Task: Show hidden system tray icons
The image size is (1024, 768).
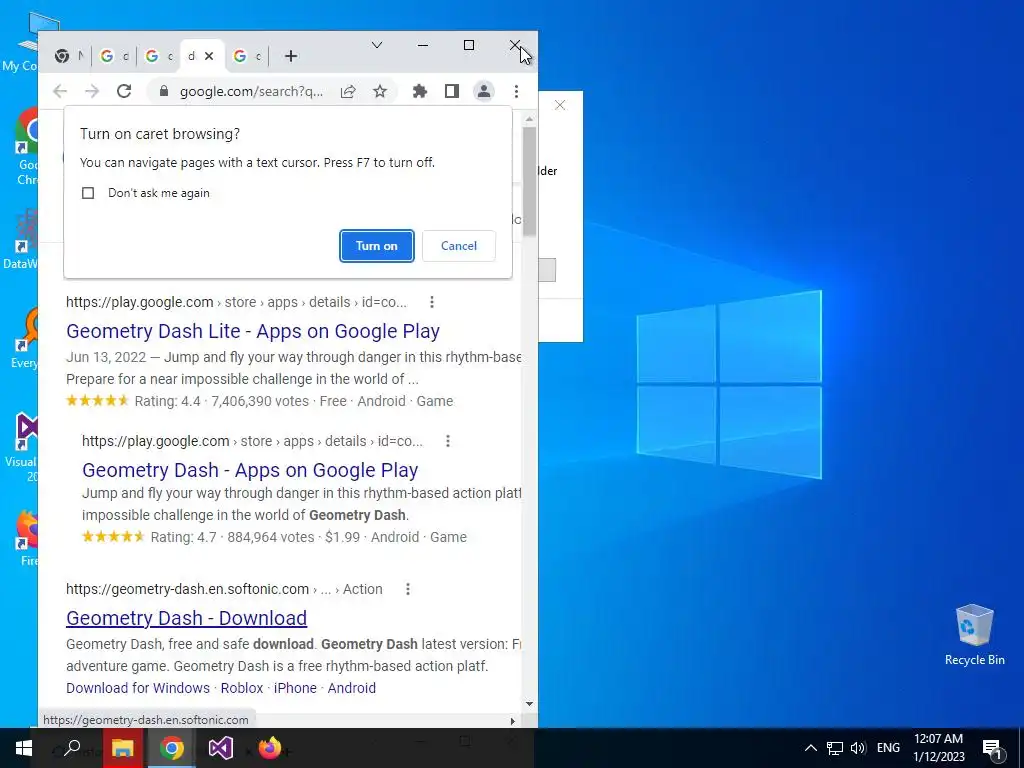Action: [x=810, y=748]
